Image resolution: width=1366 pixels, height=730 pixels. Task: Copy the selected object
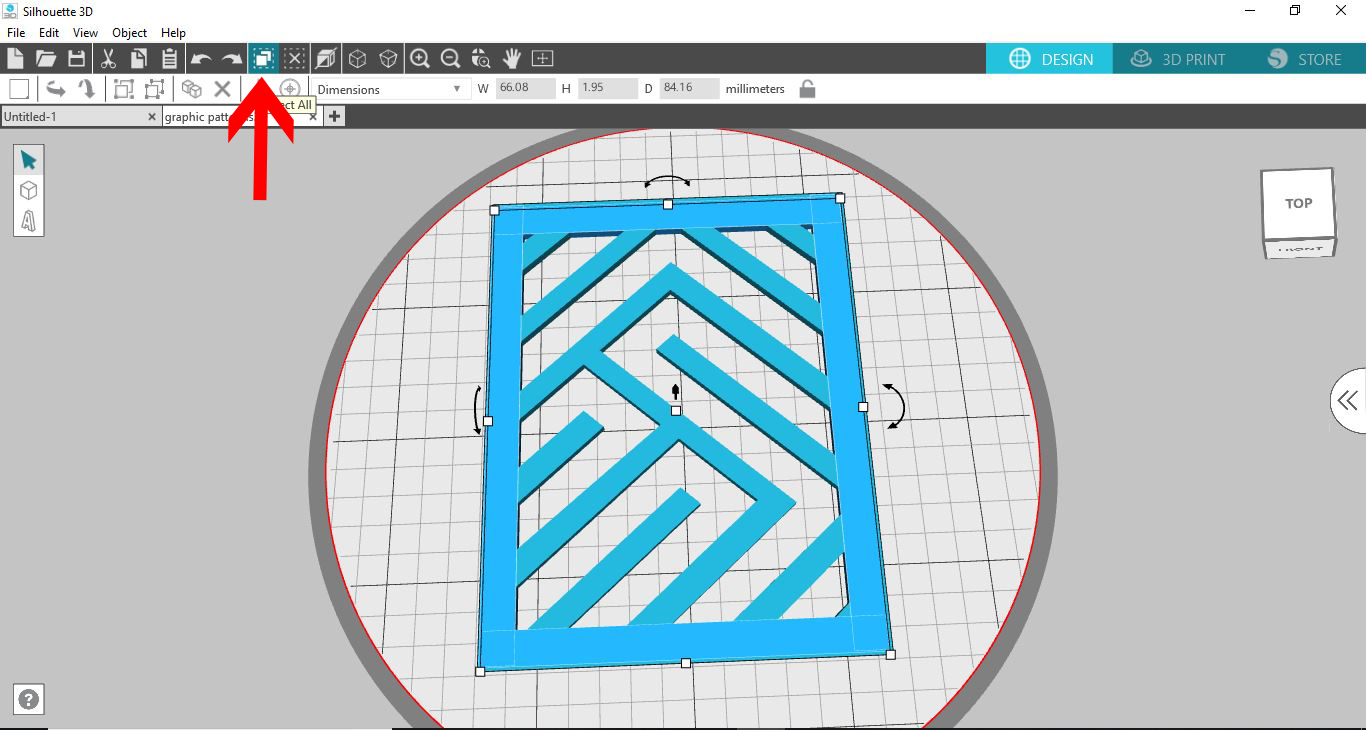(x=139, y=58)
